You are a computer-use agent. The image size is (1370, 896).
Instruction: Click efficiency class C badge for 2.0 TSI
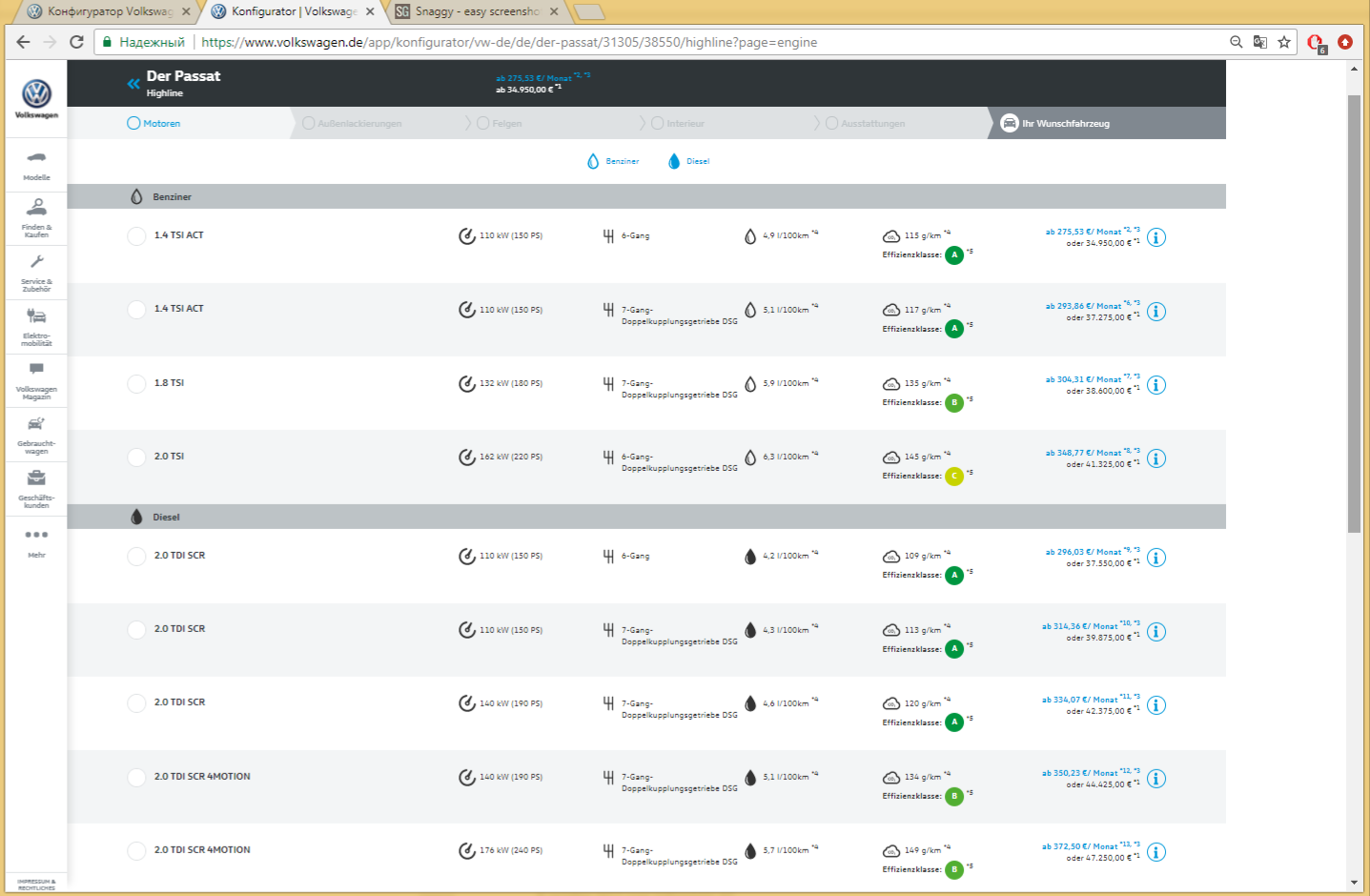coord(954,476)
